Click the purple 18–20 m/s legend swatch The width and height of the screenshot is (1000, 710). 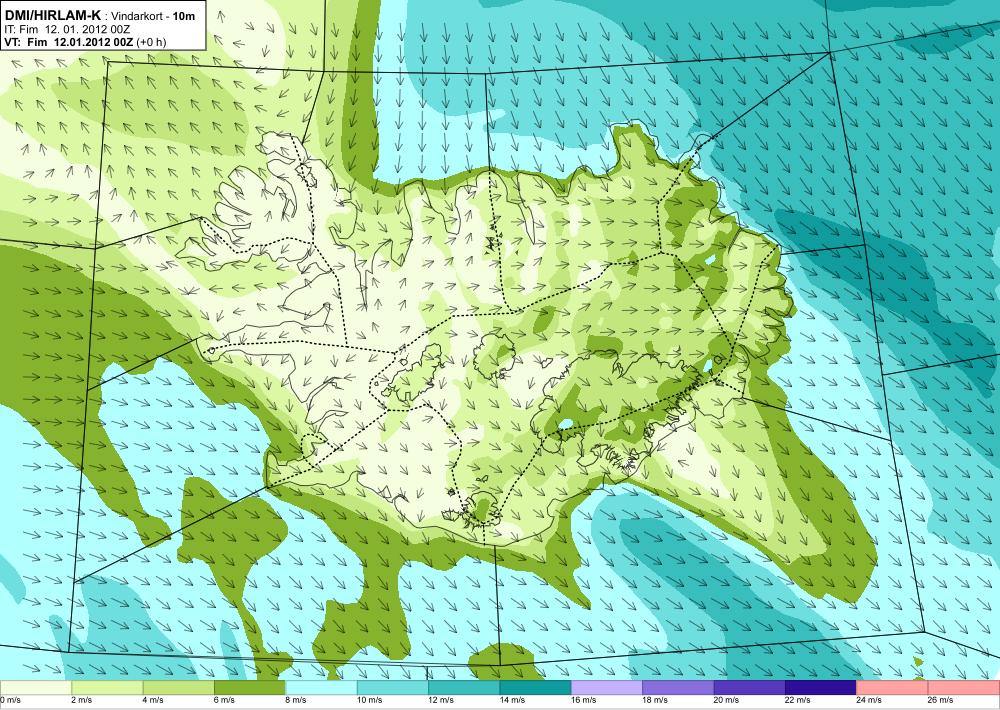(x=679, y=688)
